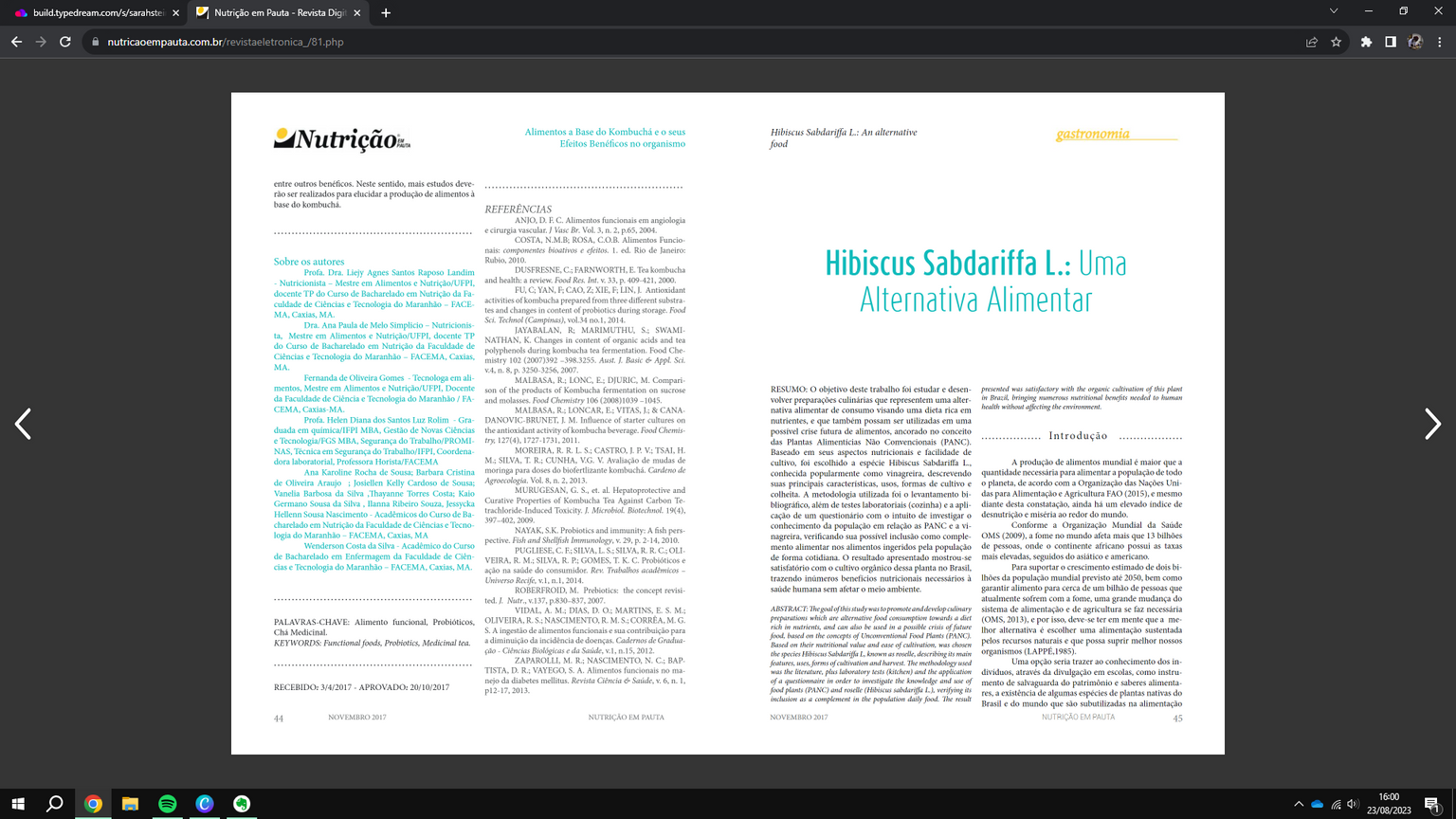This screenshot has width=1456, height=819.
Task: Click the Introdução section heading
Action: (x=1078, y=436)
